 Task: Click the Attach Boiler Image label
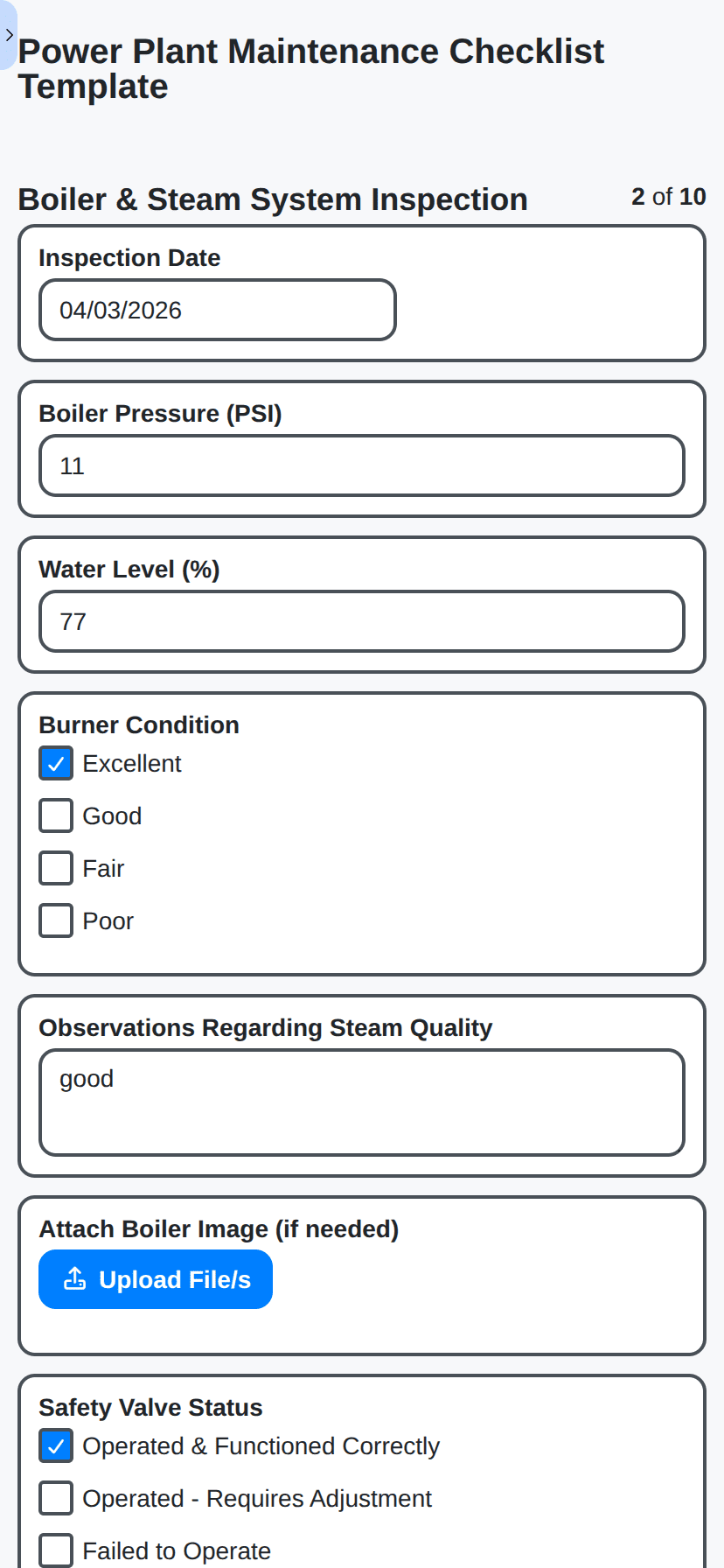click(218, 1228)
